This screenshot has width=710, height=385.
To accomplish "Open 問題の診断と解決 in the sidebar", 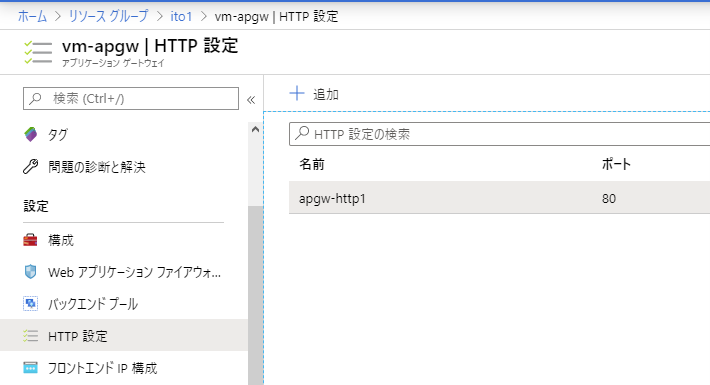I will click(x=97, y=167).
